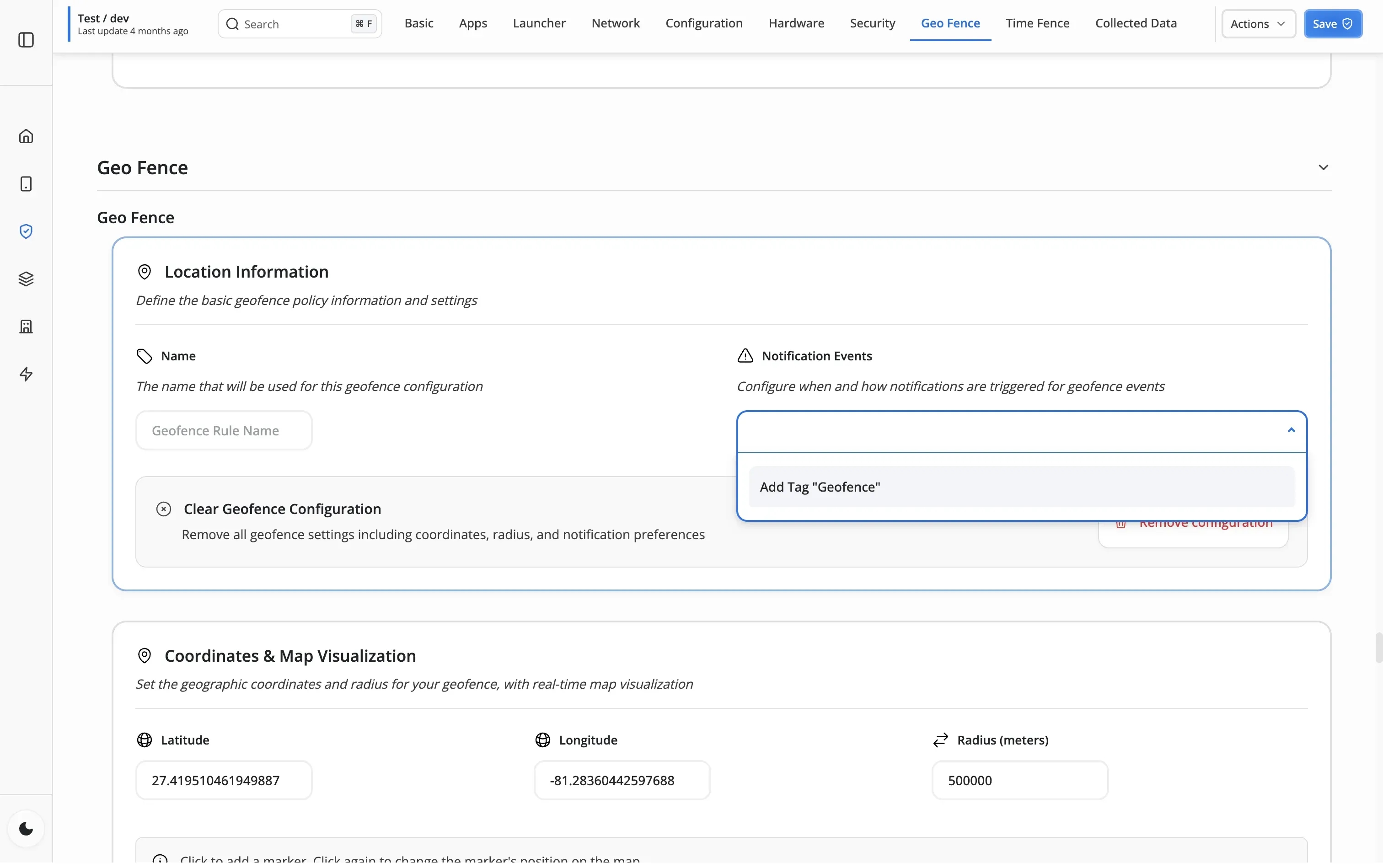
Task: Click the globe icon beside Latitude
Action: pyautogui.click(x=144, y=740)
